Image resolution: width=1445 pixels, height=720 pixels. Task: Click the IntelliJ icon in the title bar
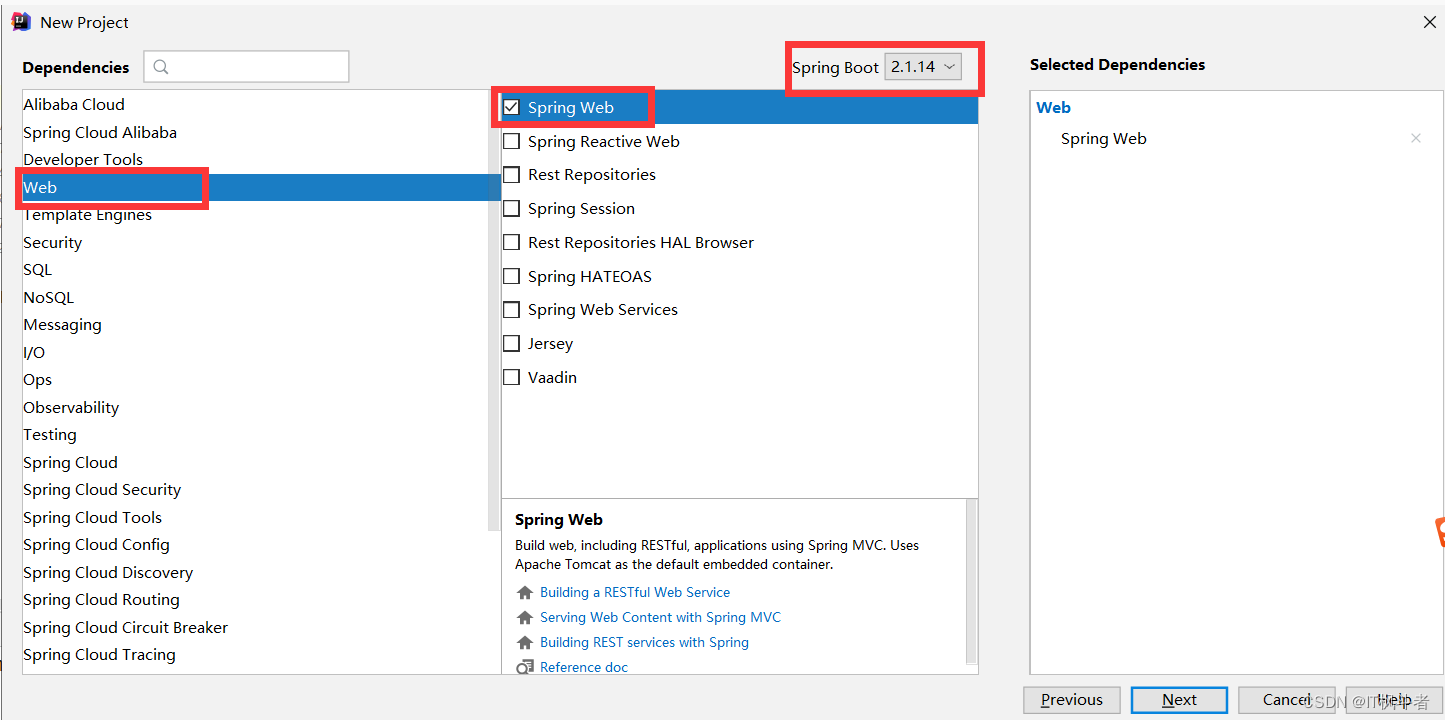tap(21, 22)
